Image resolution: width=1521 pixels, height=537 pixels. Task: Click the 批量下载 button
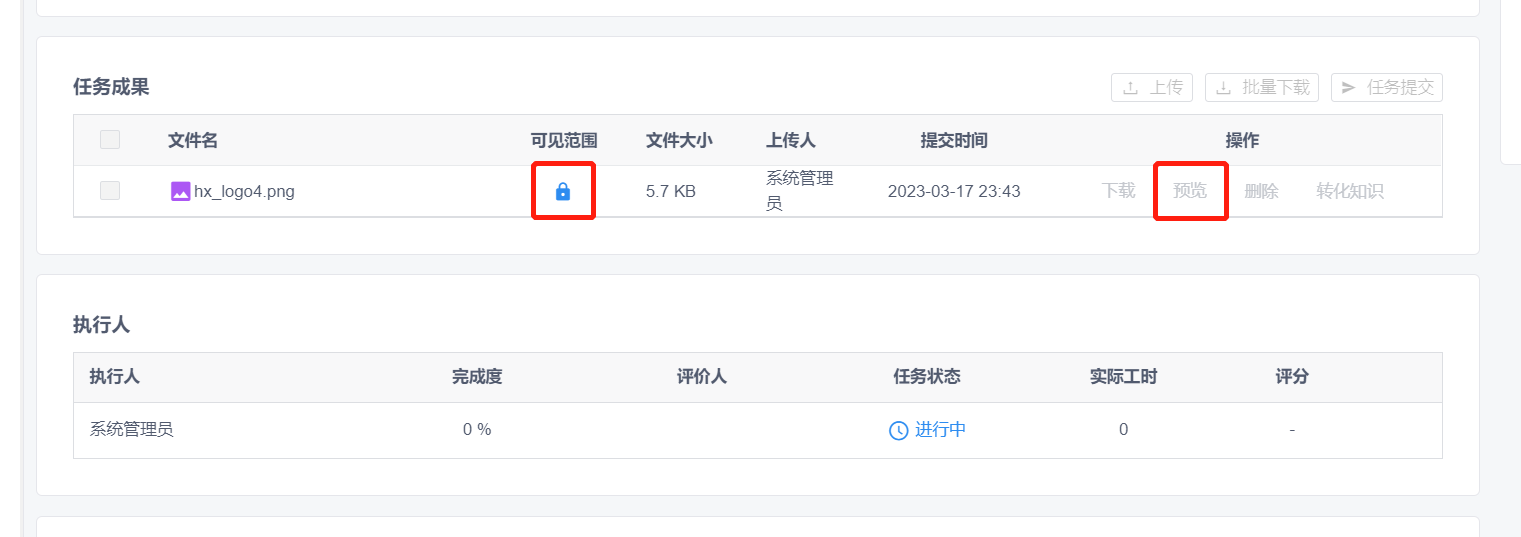tap(1262, 88)
